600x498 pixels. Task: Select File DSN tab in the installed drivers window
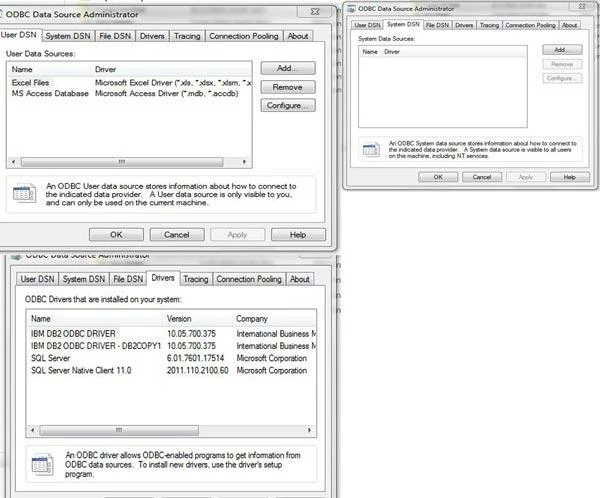[x=128, y=279]
